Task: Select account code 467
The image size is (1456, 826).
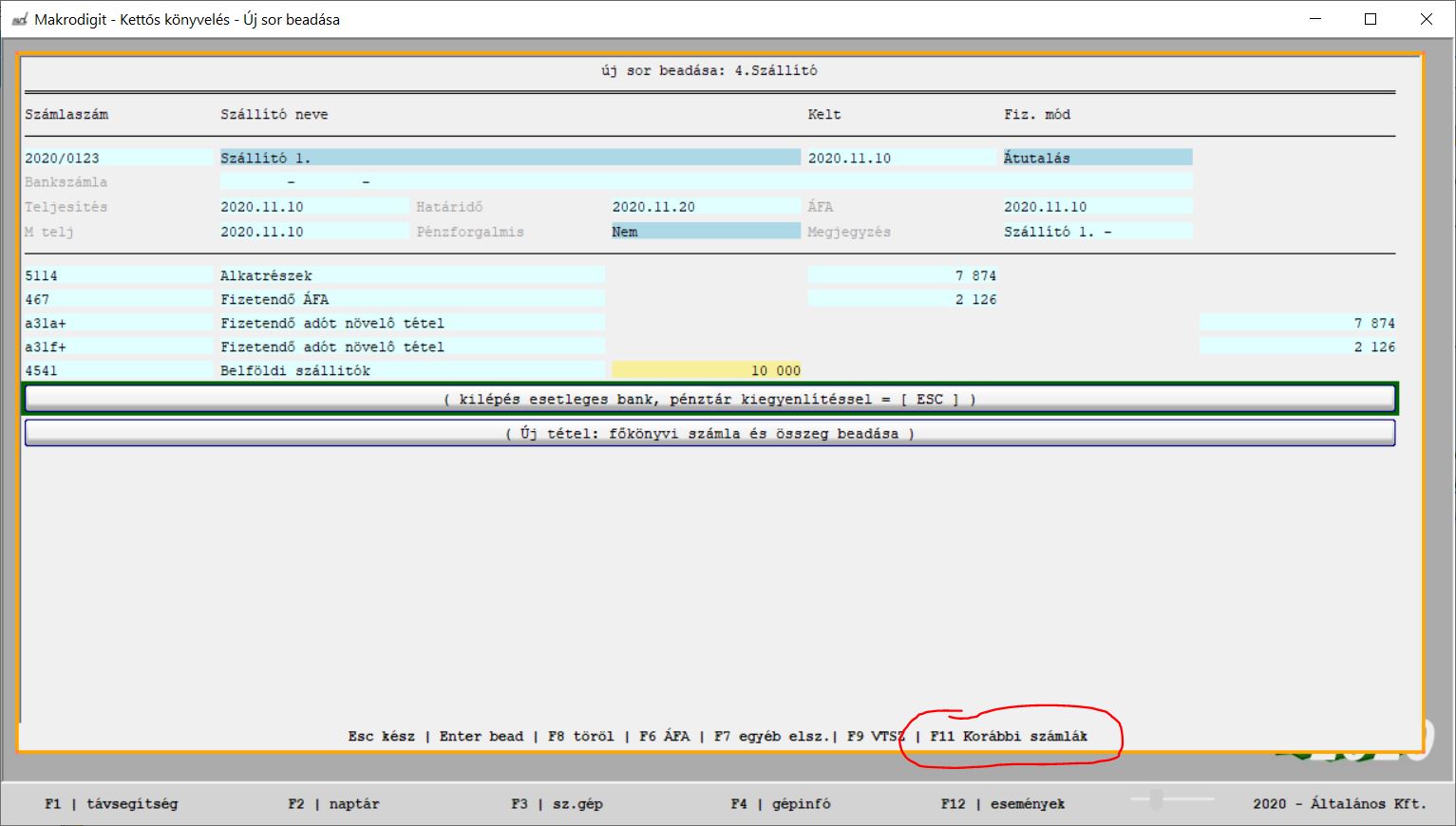Action: [x=120, y=299]
